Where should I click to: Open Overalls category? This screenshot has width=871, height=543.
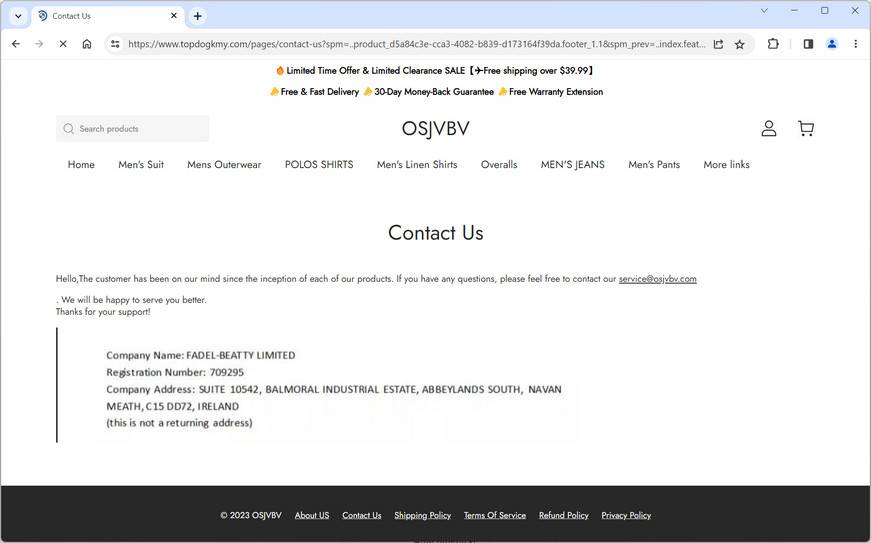(499, 164)
